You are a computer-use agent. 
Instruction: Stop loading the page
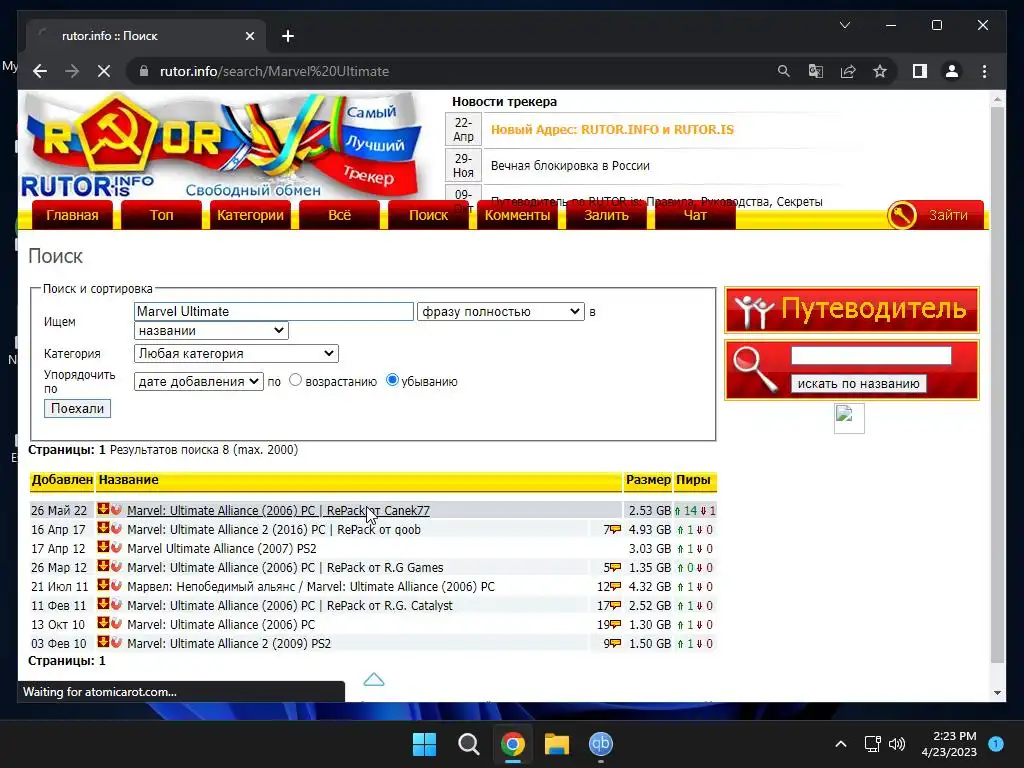(x=104, y=71)
